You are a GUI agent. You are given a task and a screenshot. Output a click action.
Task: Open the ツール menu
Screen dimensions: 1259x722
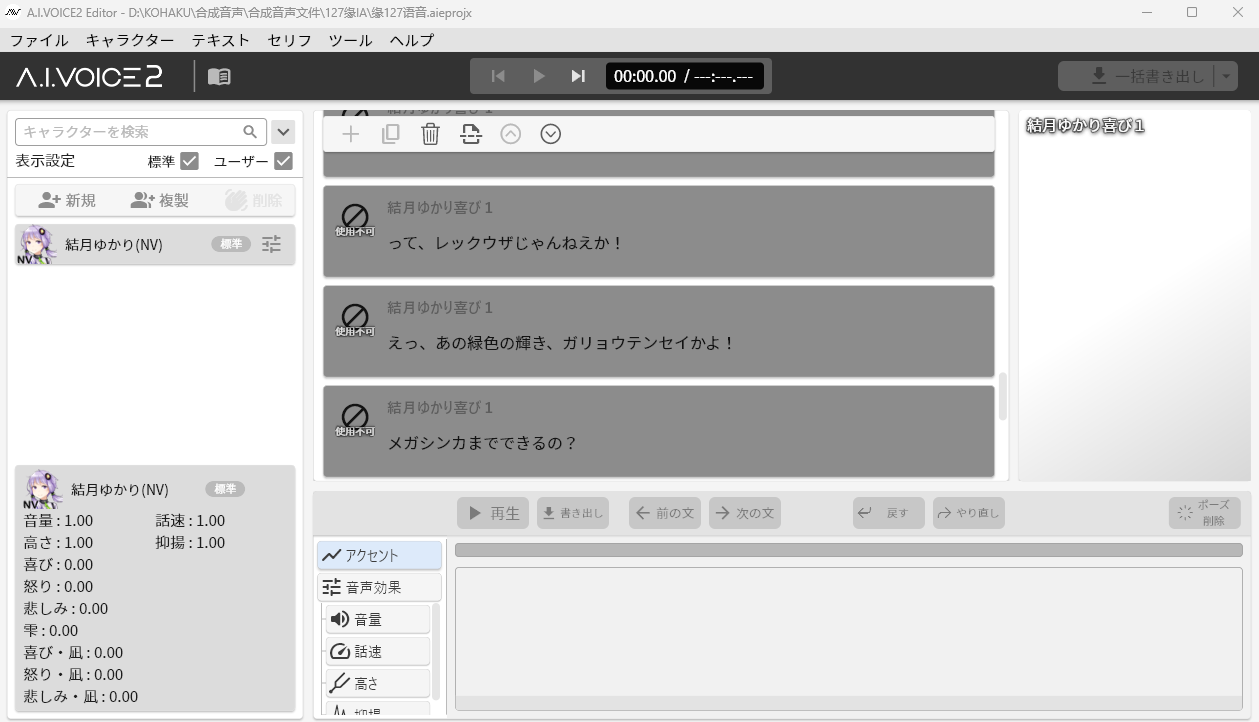350,40
